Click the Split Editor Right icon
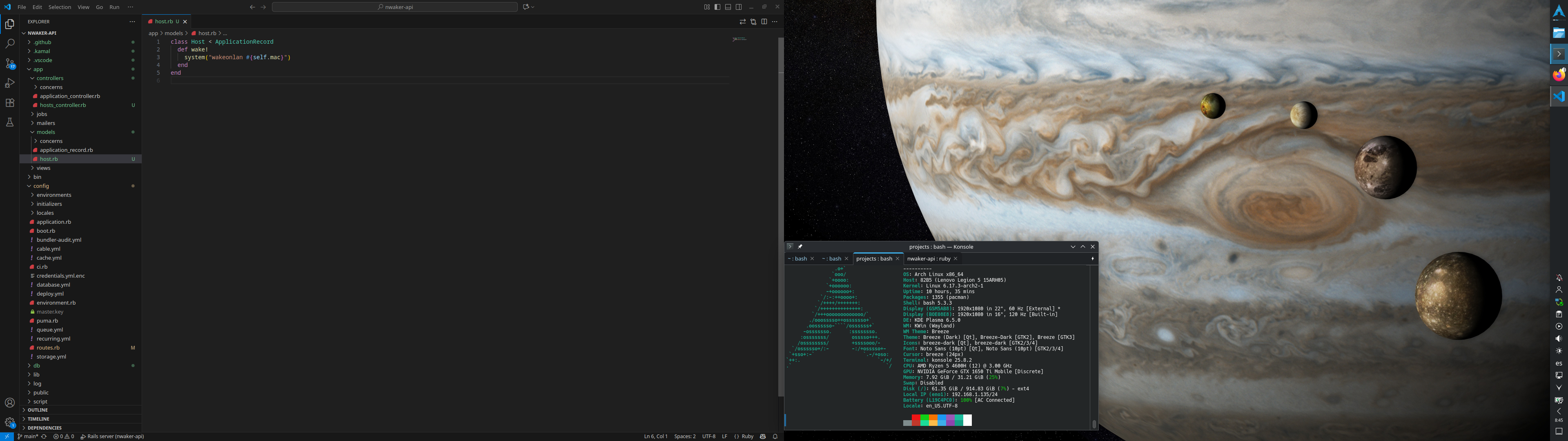The height and width of the screenshot is (441, 1568). [764, 22]
